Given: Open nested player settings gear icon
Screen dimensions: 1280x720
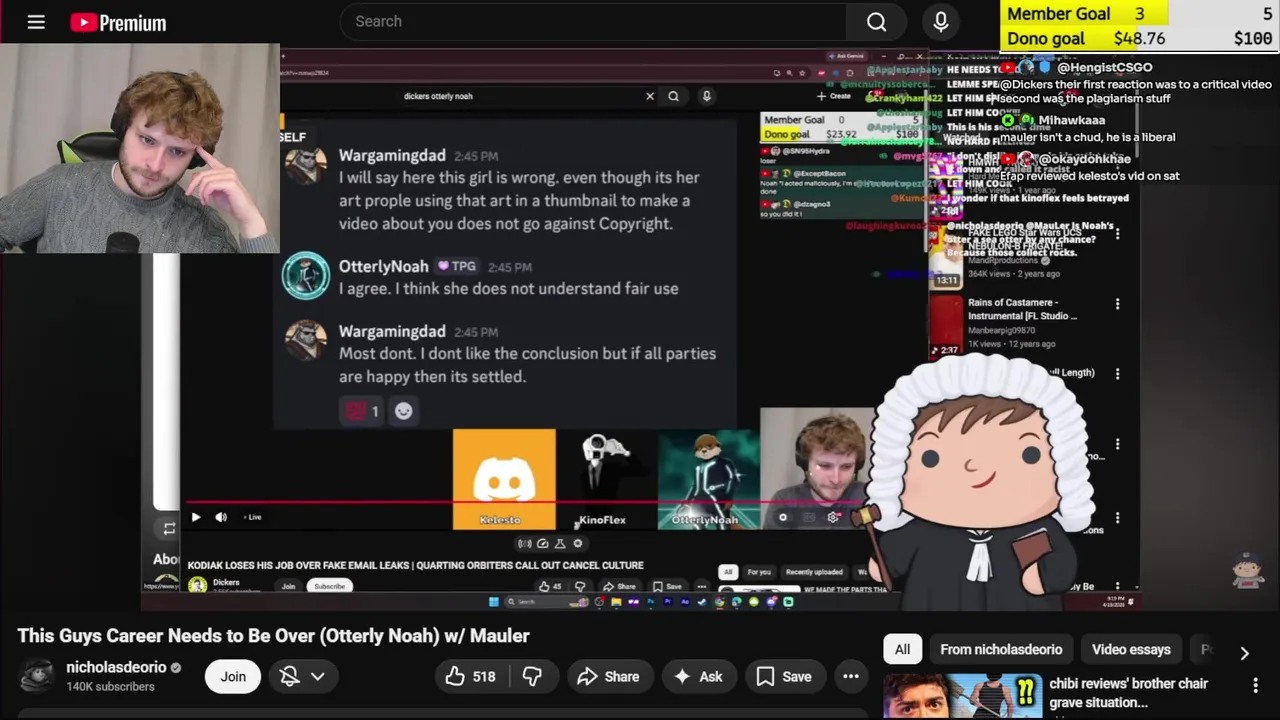Looking at the screenshot, I should pyautogui.click(x=833, y=517).
